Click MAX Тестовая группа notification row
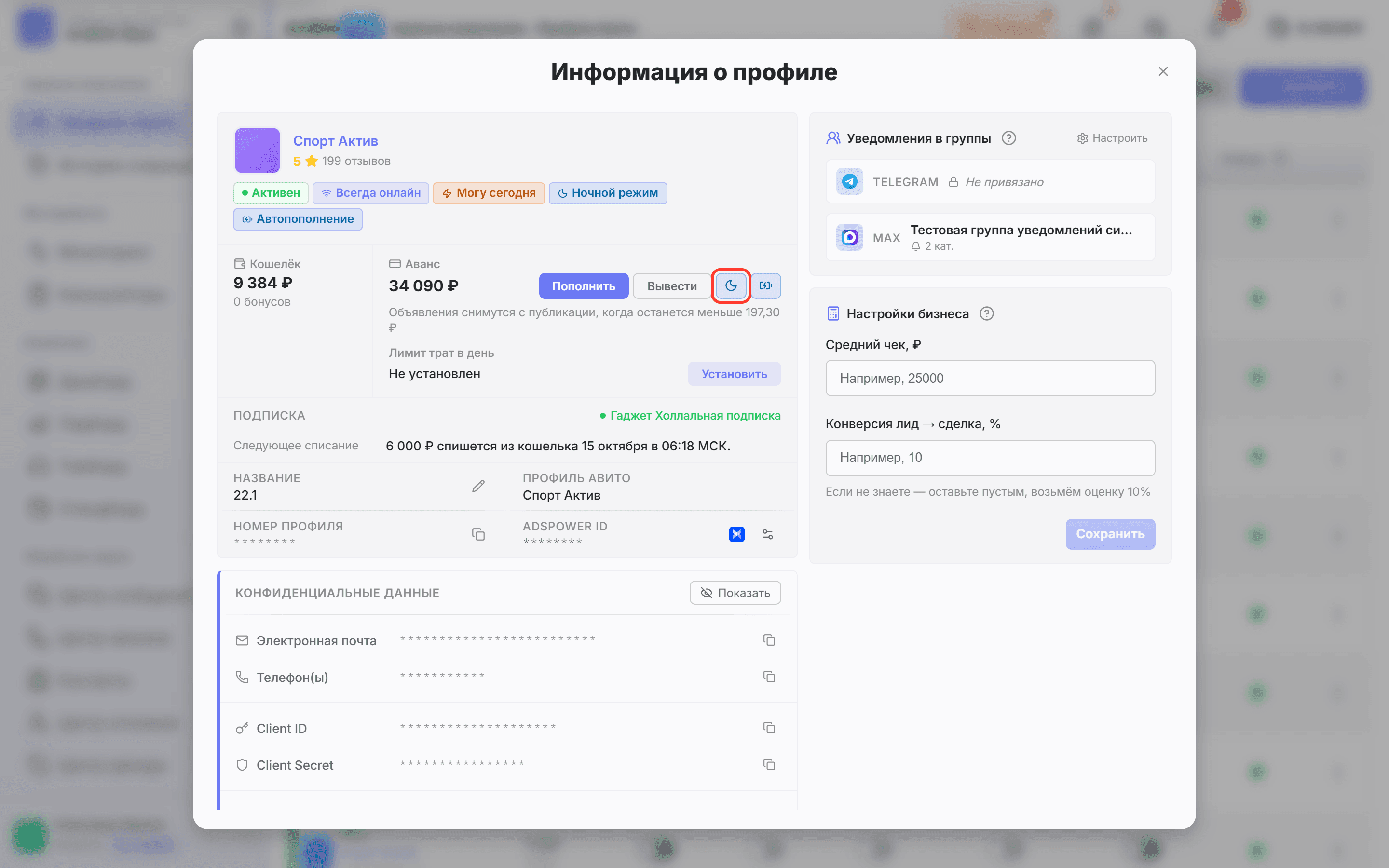1389x868 pixels. (x=990, y=237)
